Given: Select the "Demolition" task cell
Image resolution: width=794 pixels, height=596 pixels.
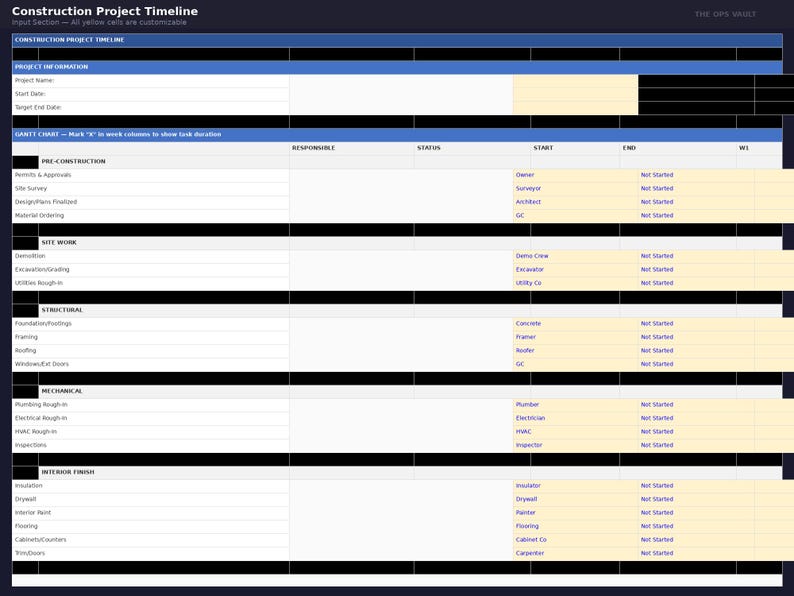Looking at the screenshot, I should (150, 256).
